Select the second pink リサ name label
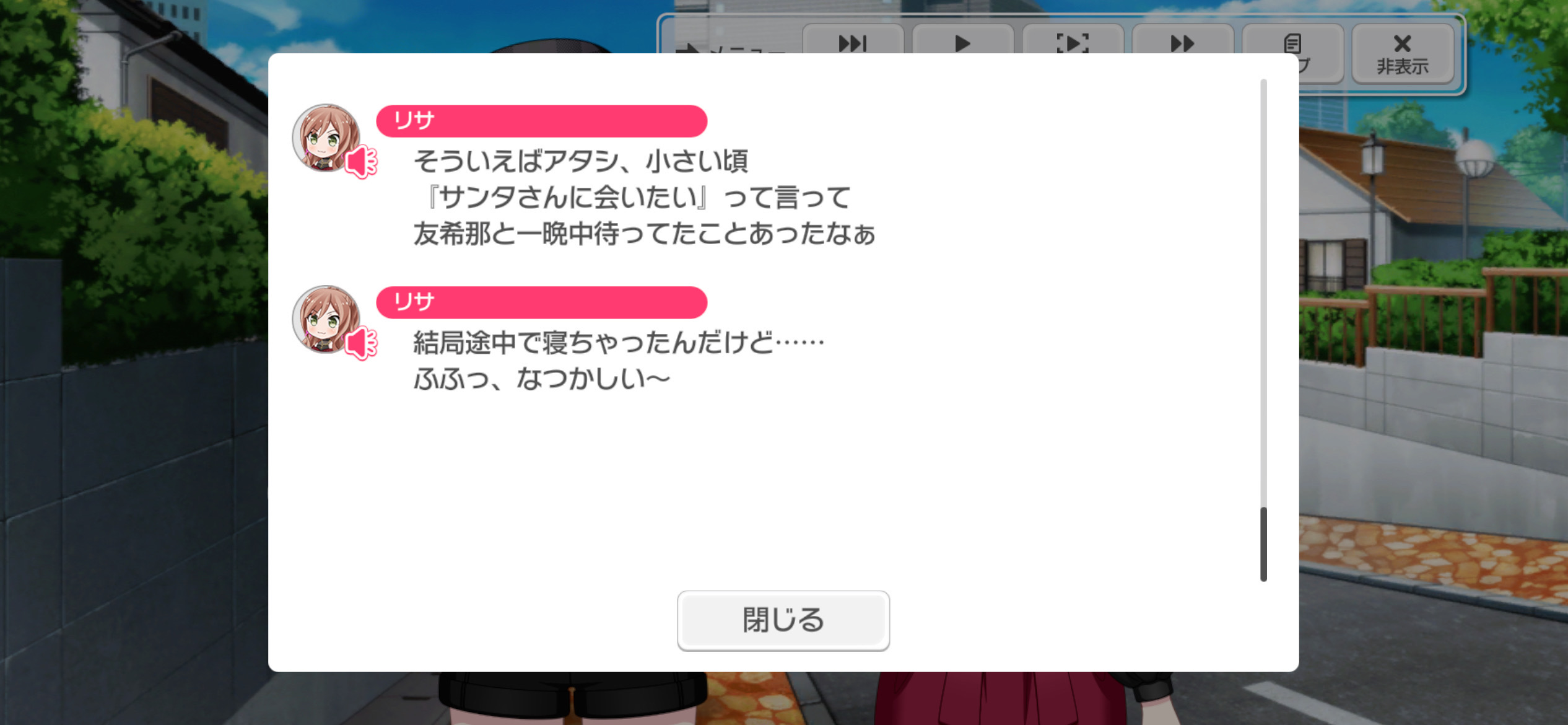This screenshot has width=1568, height=725. (541, 302)
